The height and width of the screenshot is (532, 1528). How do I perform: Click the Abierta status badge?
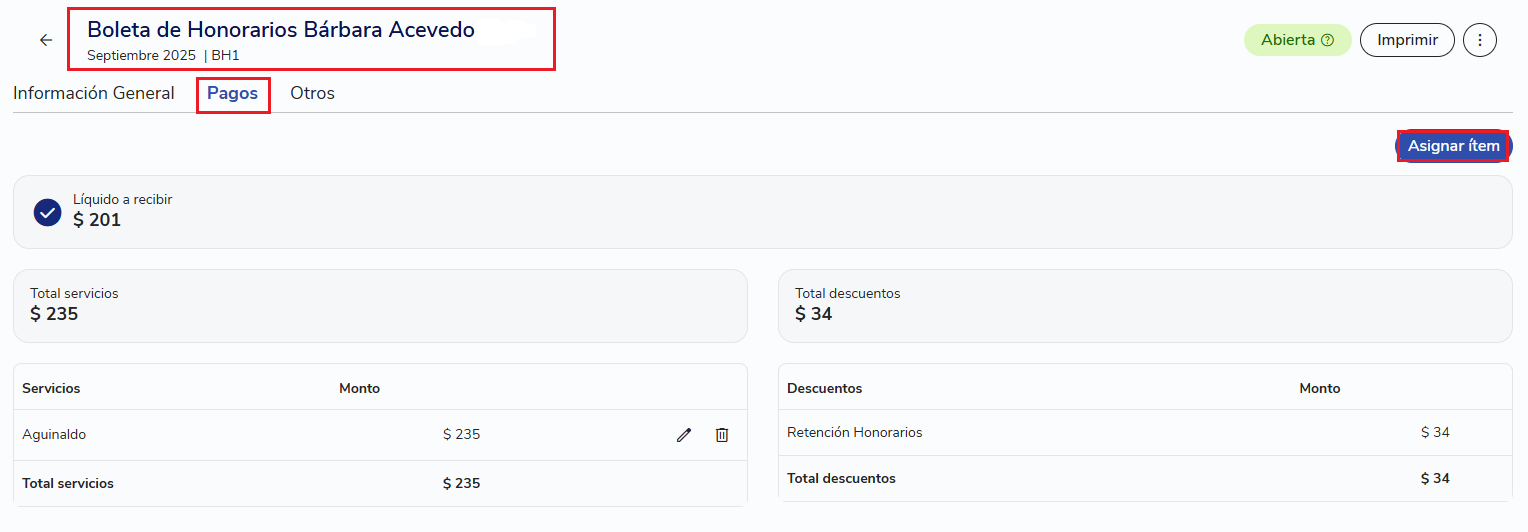(1297, 40)
